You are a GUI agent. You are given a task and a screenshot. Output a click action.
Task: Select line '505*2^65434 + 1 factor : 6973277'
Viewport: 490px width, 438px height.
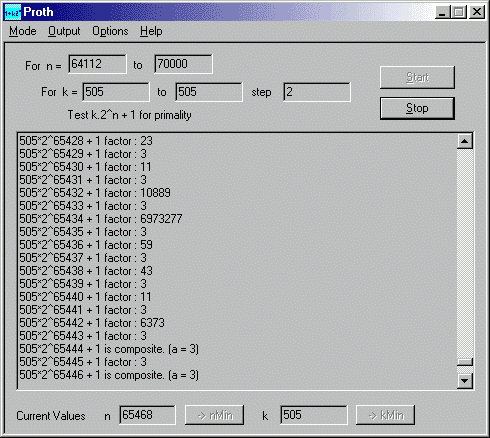click(101, 219)
